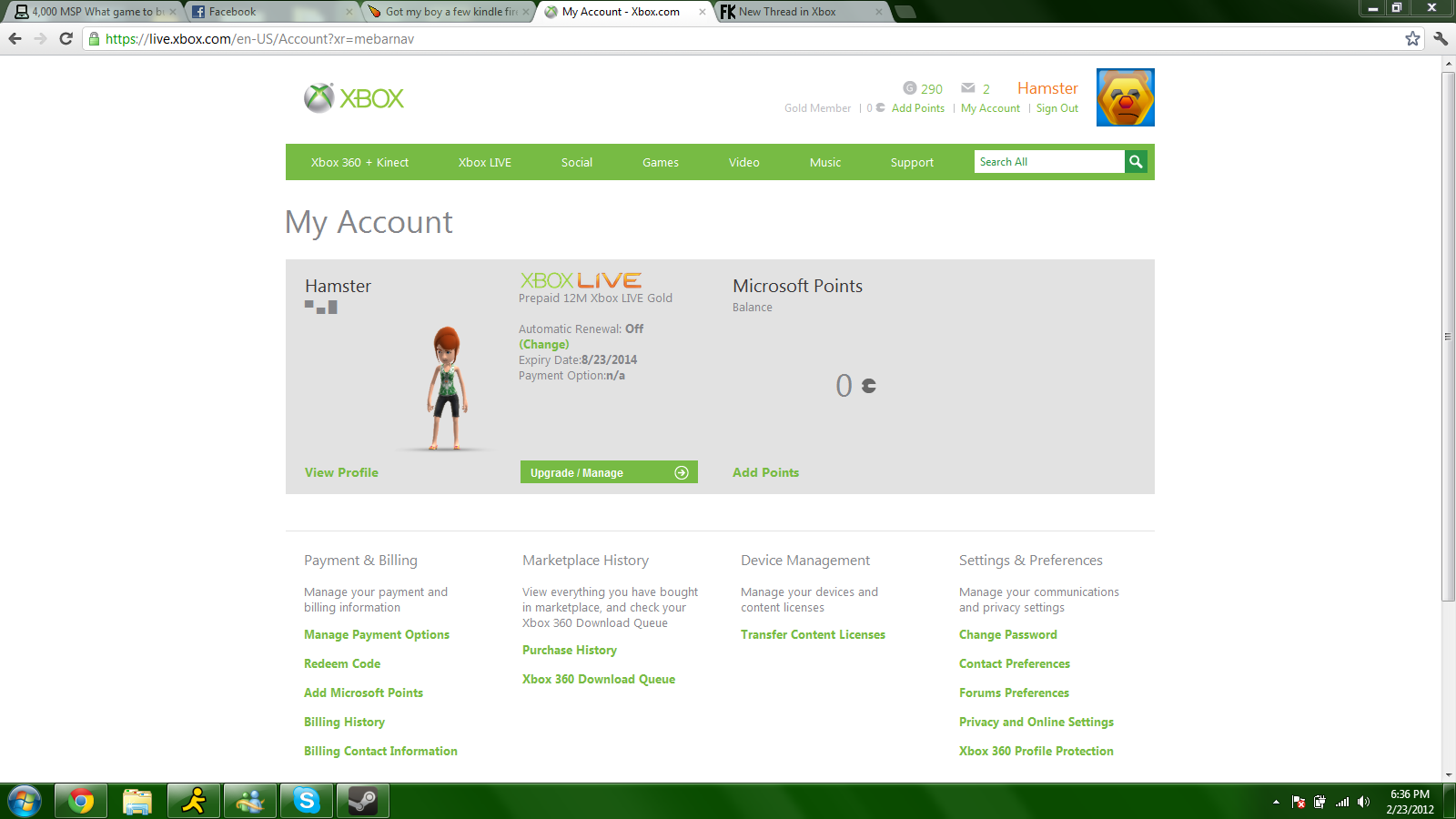Image resolution: width=1456 pixels, height=819 pixels.
Task: Bookmark this page with the star icon
Action: coord(1412,38)
